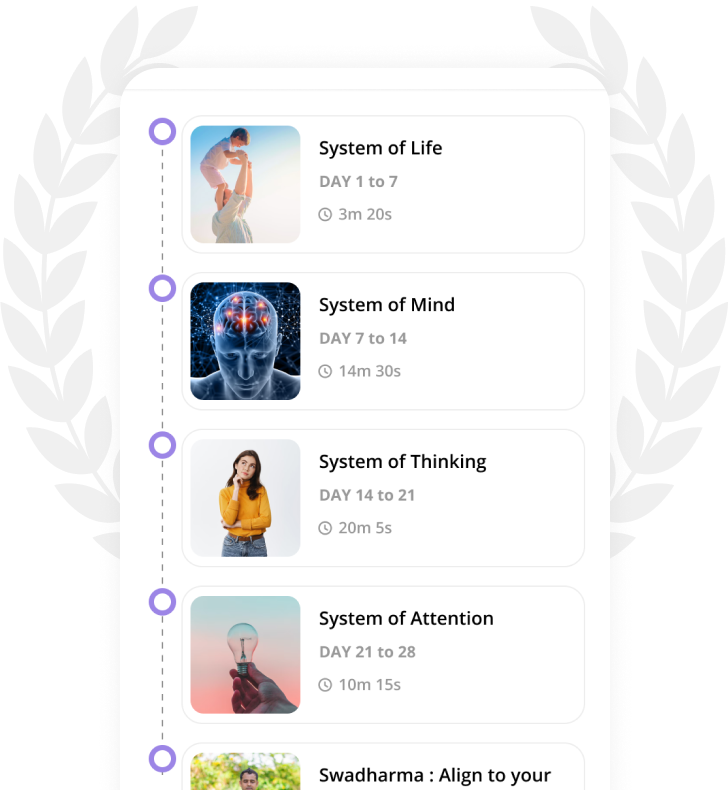The width and height of the screenshot is (728, 790).
Task: Select the timeline marker next to Swadharma
Action: tap(162, 758)
